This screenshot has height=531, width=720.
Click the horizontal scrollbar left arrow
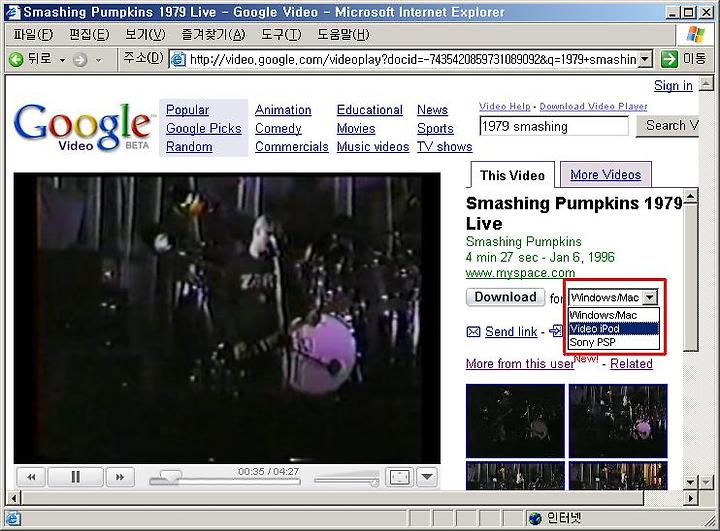pos(14,498)
